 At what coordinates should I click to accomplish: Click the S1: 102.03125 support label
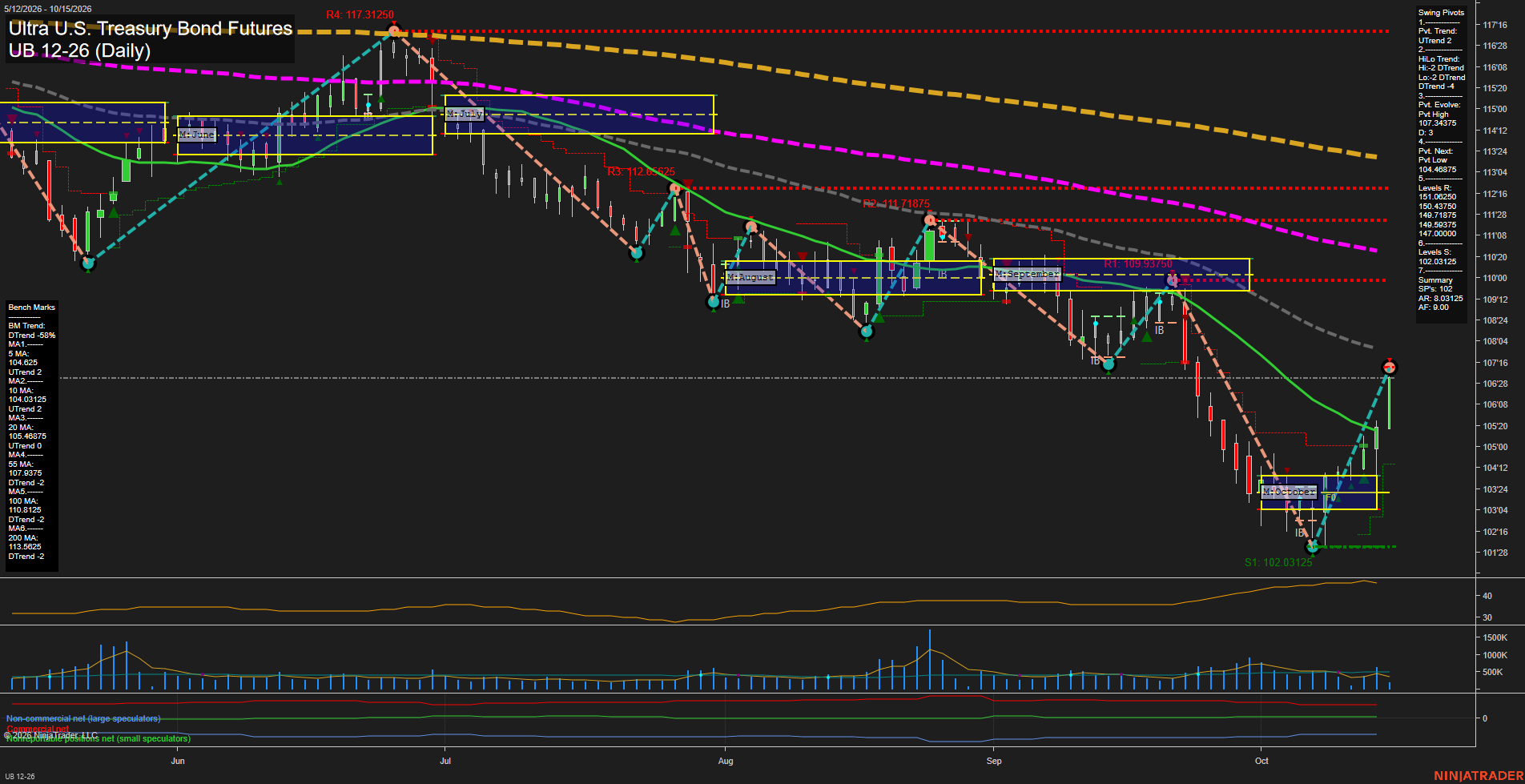[1278, 563]
